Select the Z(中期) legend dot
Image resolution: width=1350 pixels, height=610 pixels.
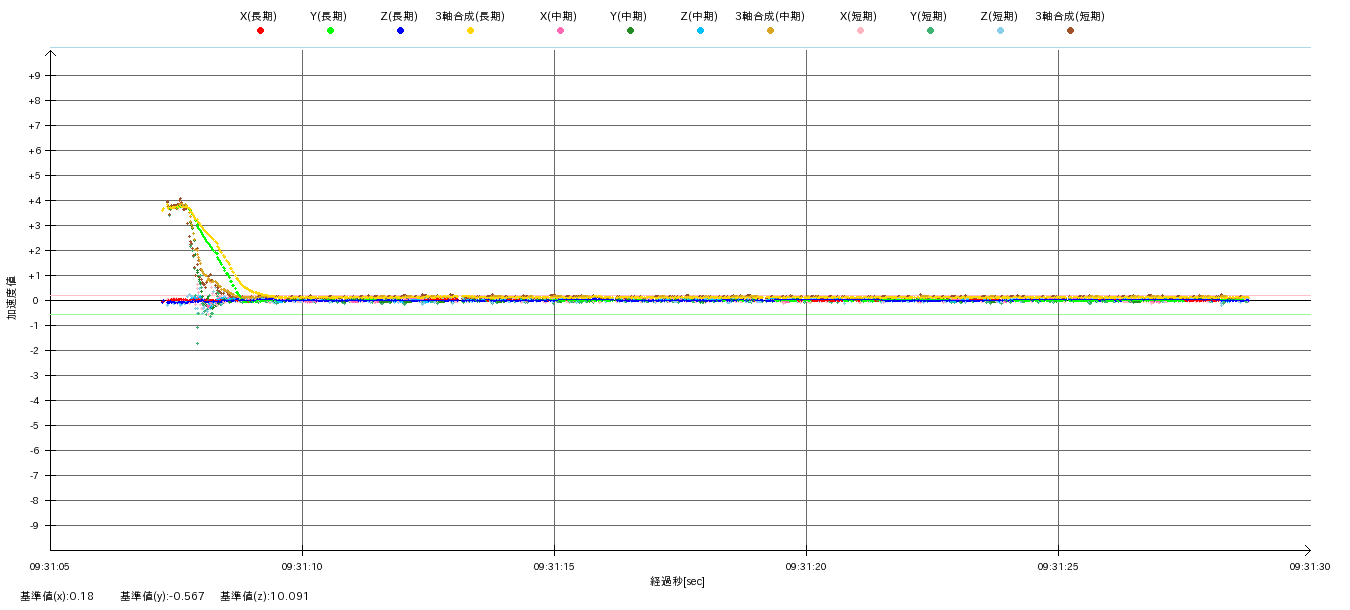click(x=700, y=31)
